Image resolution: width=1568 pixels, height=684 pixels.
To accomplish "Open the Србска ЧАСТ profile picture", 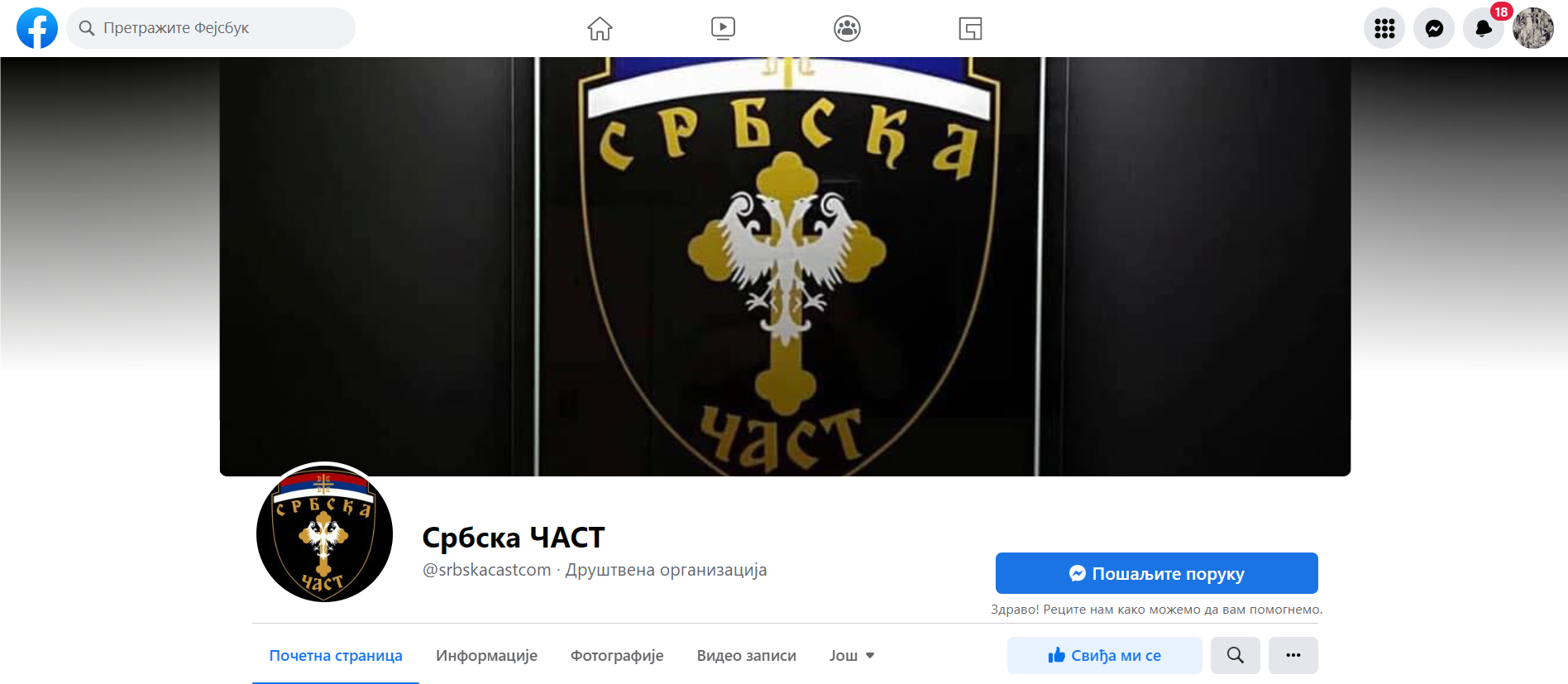I will tap(324, 533).
